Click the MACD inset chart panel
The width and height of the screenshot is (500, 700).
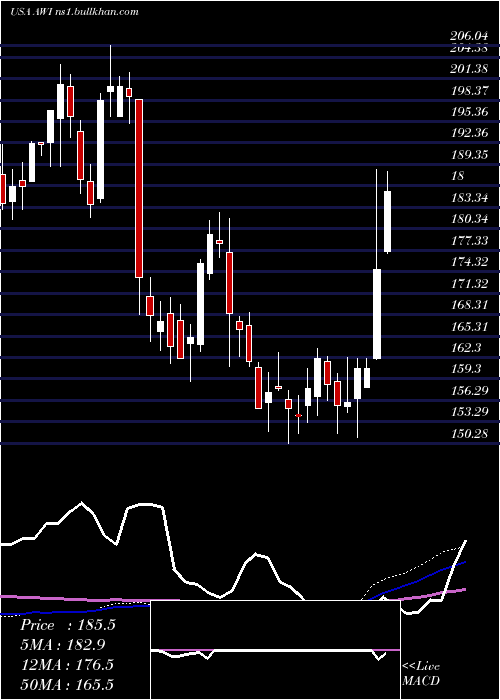[275, 650]
